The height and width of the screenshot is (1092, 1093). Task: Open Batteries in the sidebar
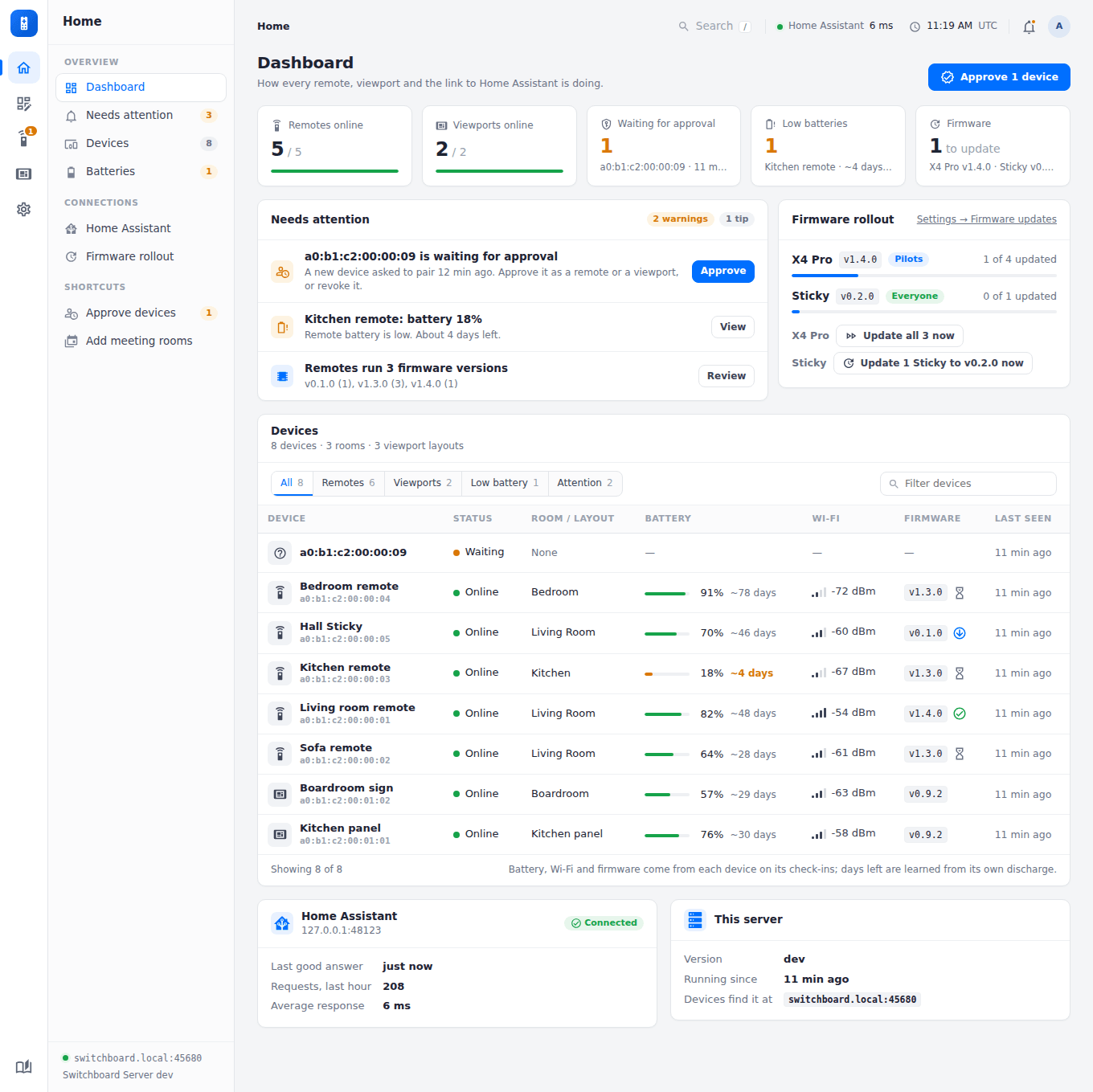pos(141,172)
